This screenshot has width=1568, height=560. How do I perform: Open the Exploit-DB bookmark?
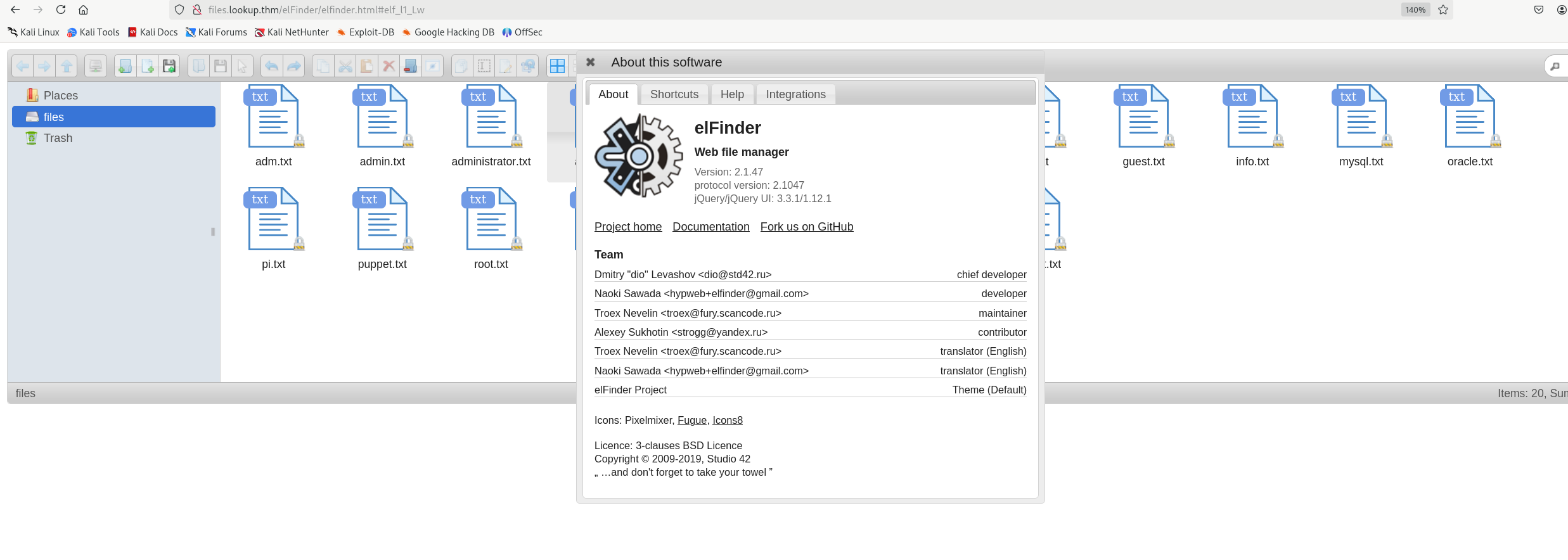pos(366,32)
